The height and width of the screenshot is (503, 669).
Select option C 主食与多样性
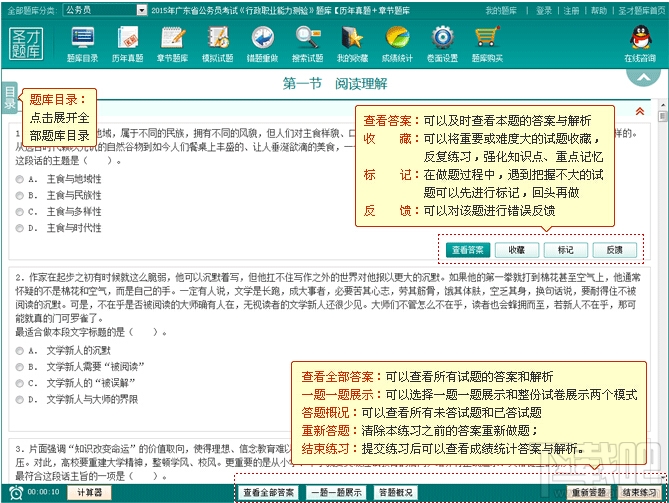[x=20, y=212]
